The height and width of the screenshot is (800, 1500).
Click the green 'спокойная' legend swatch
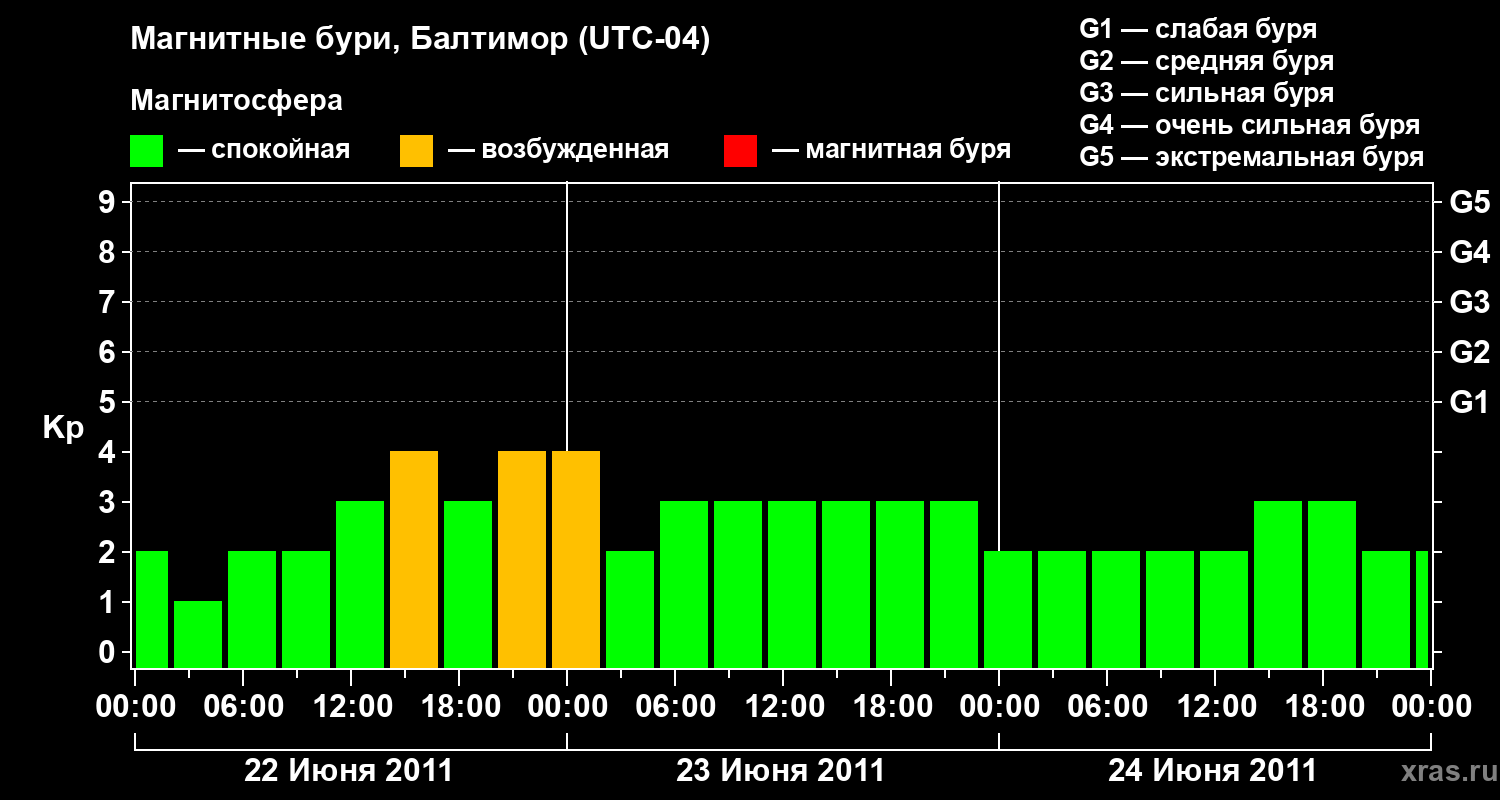147,151
